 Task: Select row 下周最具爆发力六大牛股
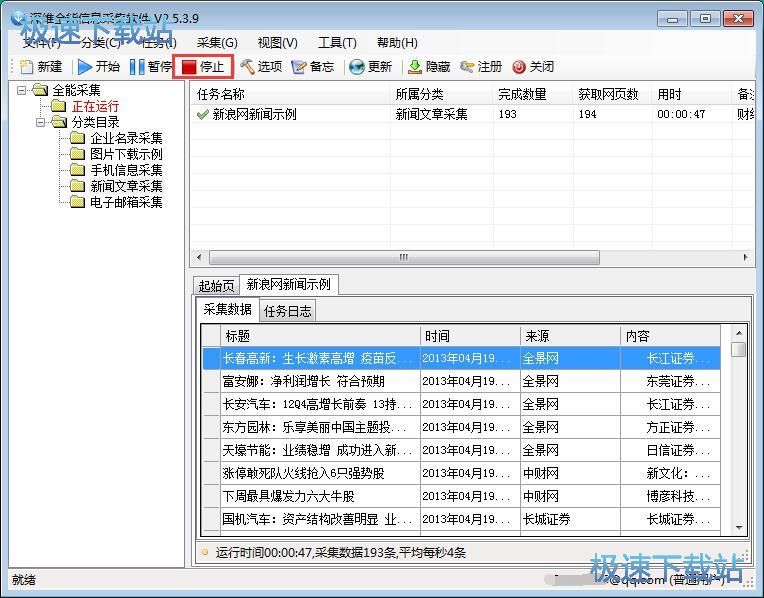tap(461, 496)
